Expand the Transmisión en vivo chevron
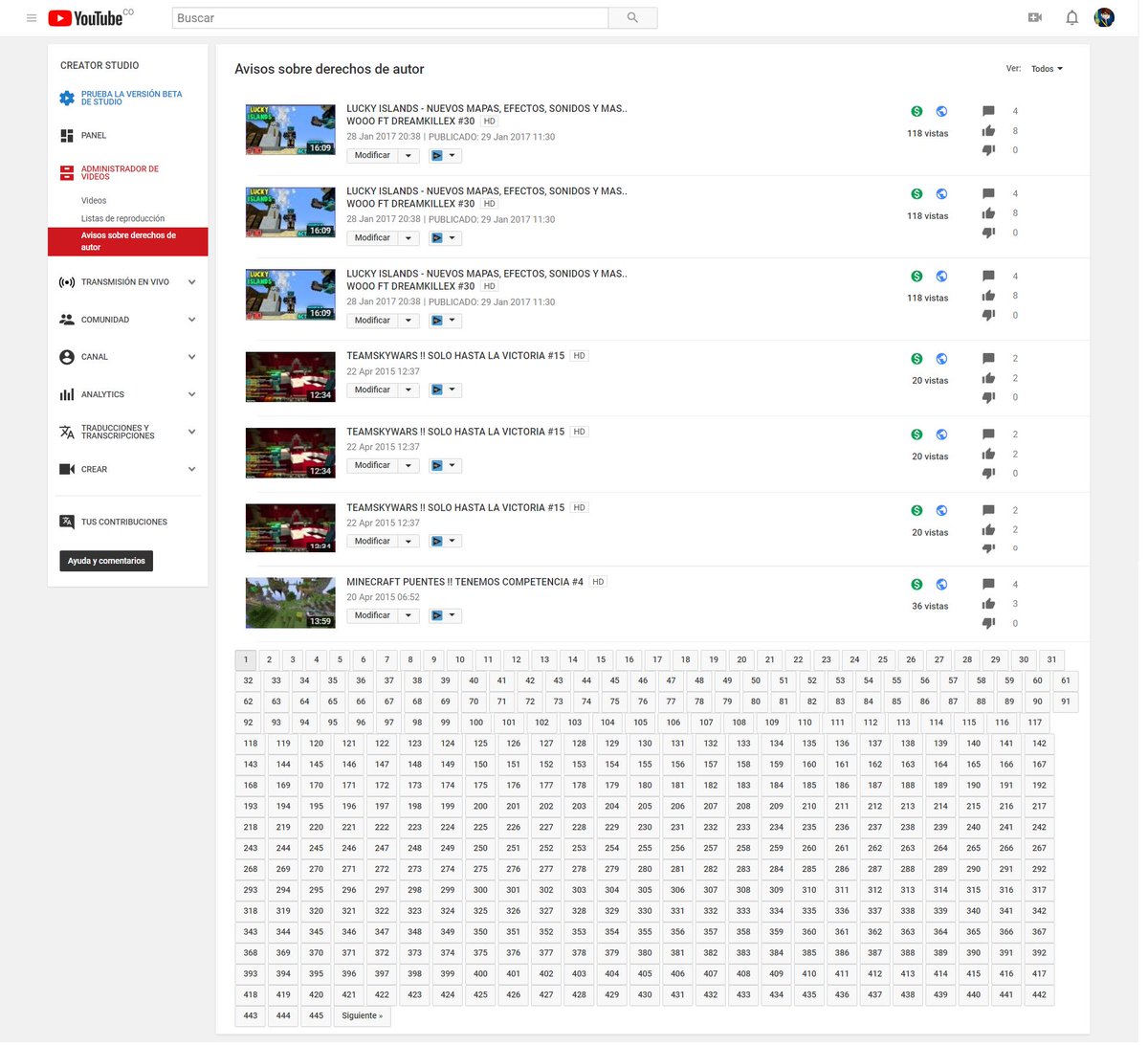 tap(192, 282)
